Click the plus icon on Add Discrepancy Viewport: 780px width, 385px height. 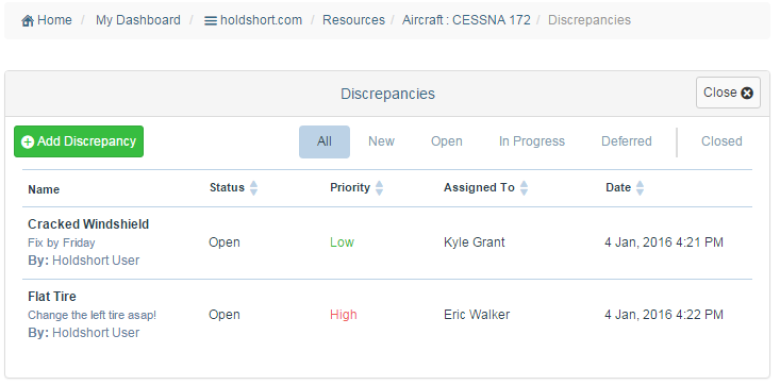point(28,142)
